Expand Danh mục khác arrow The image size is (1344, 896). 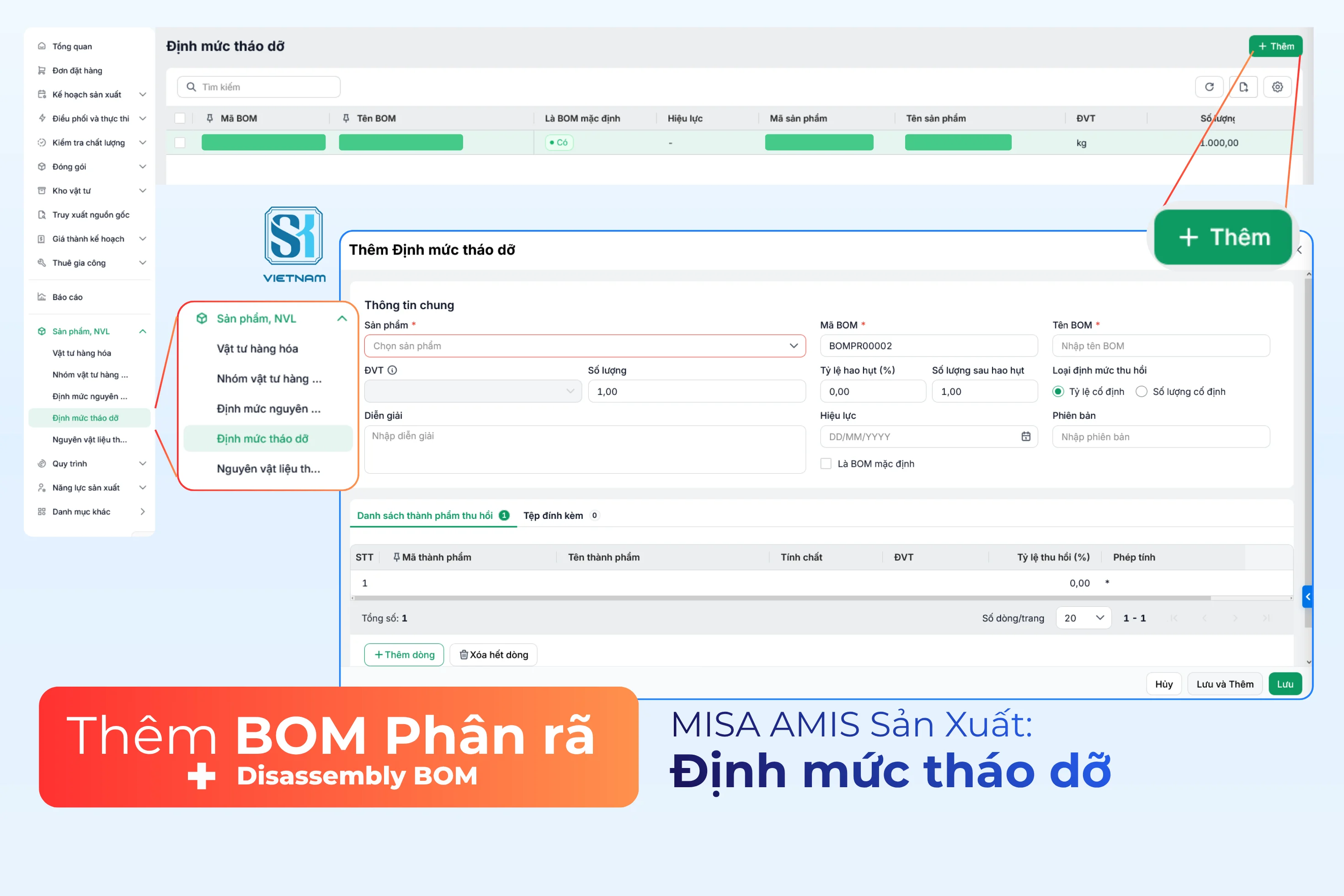[x=143, y=512]
